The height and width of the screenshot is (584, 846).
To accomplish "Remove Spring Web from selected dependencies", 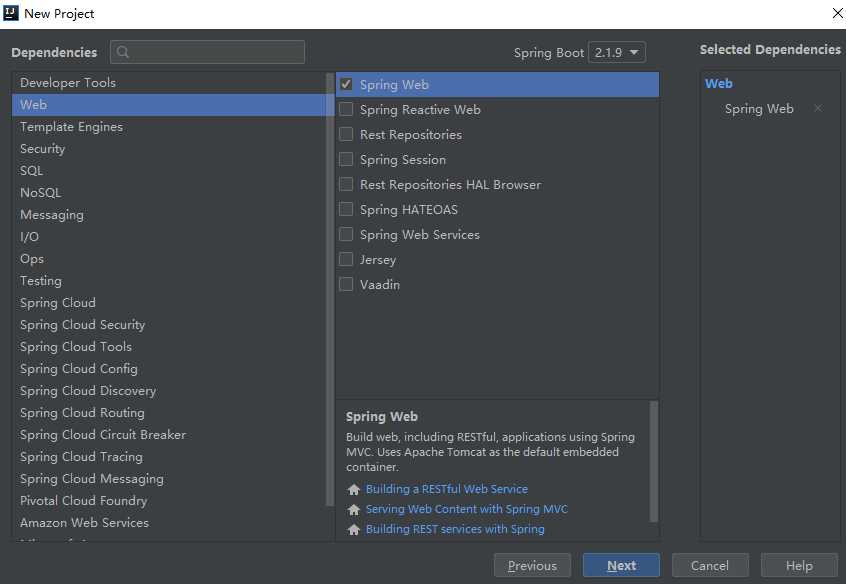I will coord(818,108).
